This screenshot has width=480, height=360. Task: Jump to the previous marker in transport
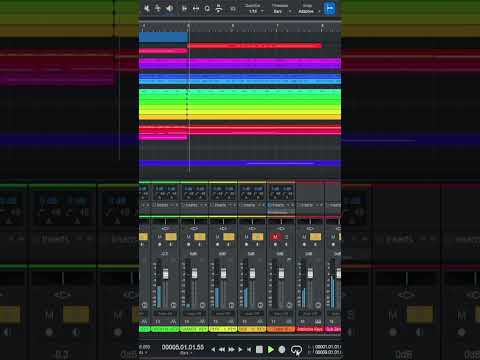(213, 349)
